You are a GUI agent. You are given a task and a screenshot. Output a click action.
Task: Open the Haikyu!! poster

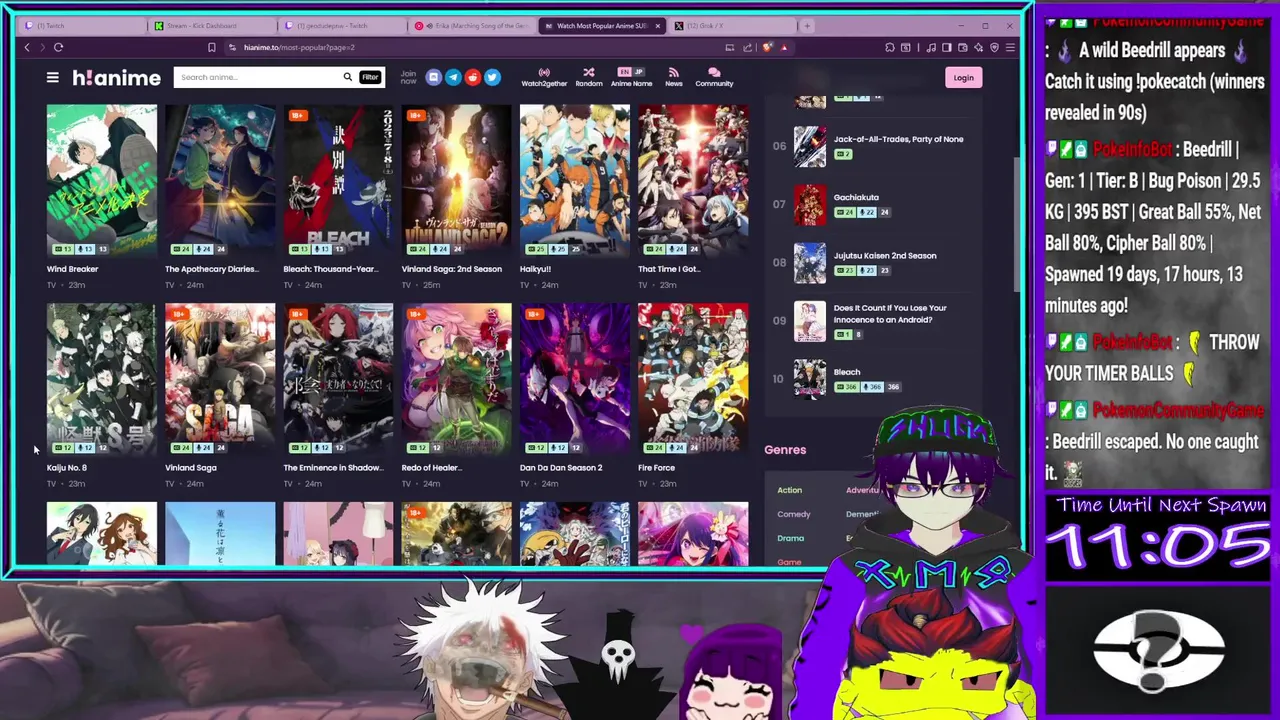(x=574, y=180)
